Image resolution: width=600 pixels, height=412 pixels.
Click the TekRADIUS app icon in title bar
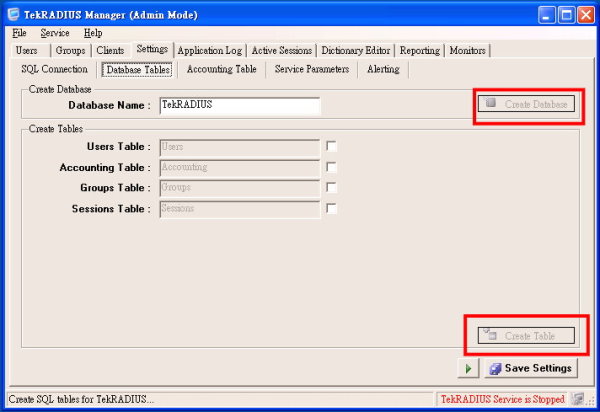click(x=13, y=15)
